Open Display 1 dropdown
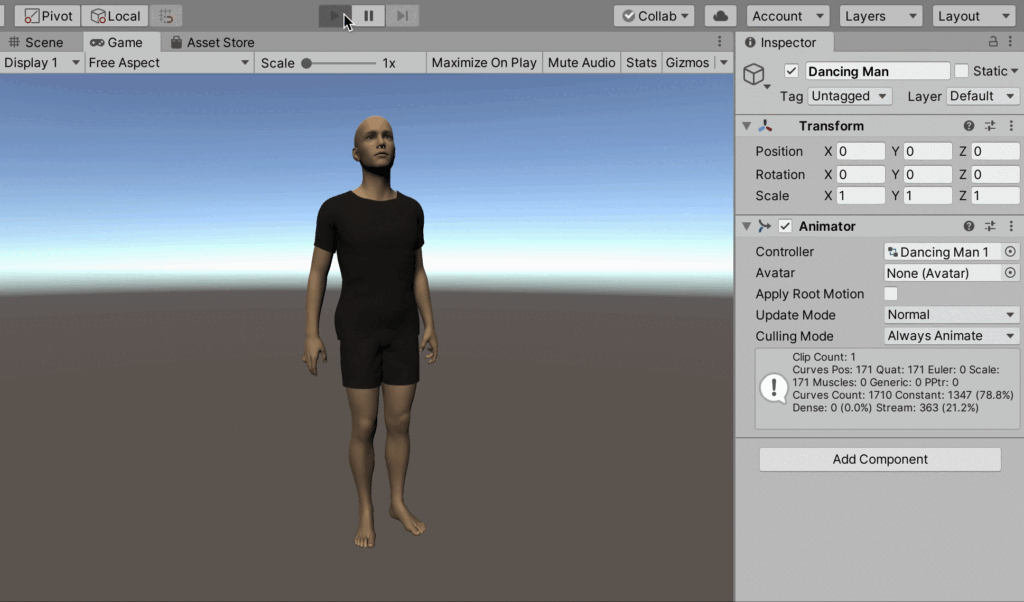This screenshot has height=602, width=1024. [x=42, y=63]
